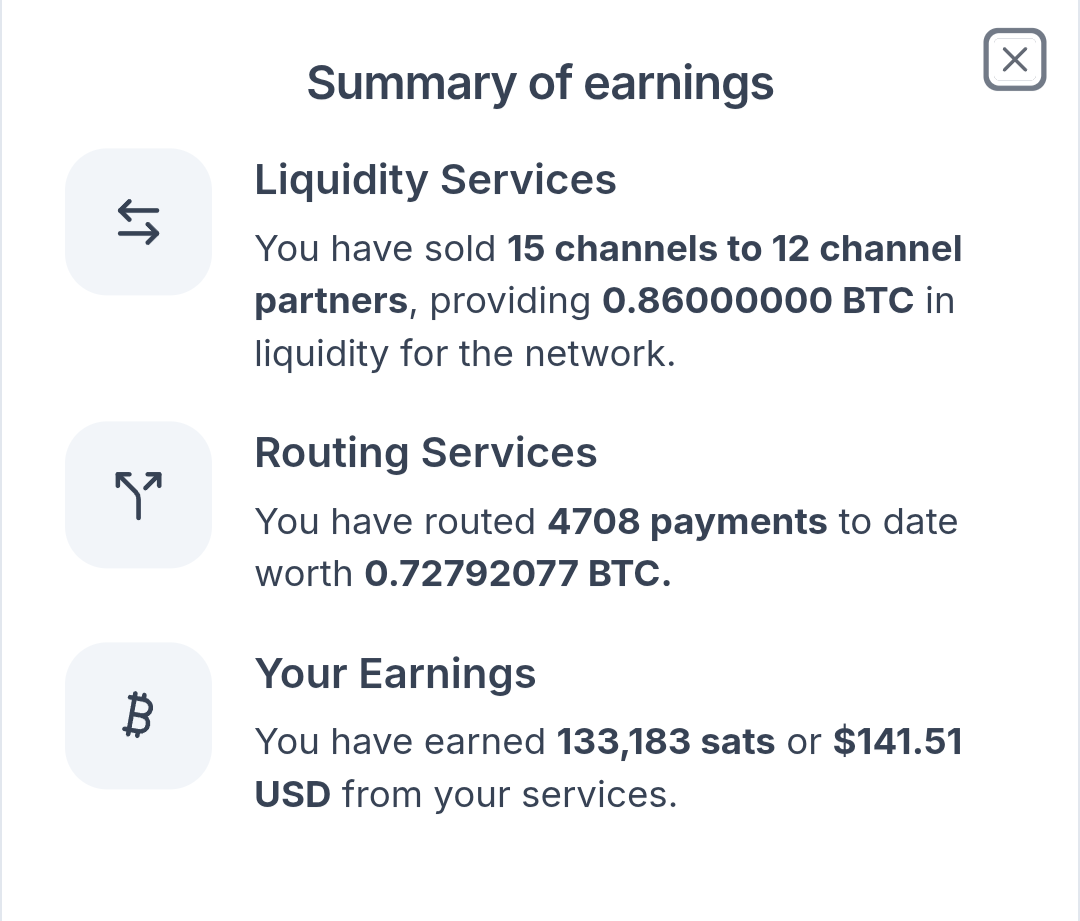Select the Routing Services heading

pos(426,453)
